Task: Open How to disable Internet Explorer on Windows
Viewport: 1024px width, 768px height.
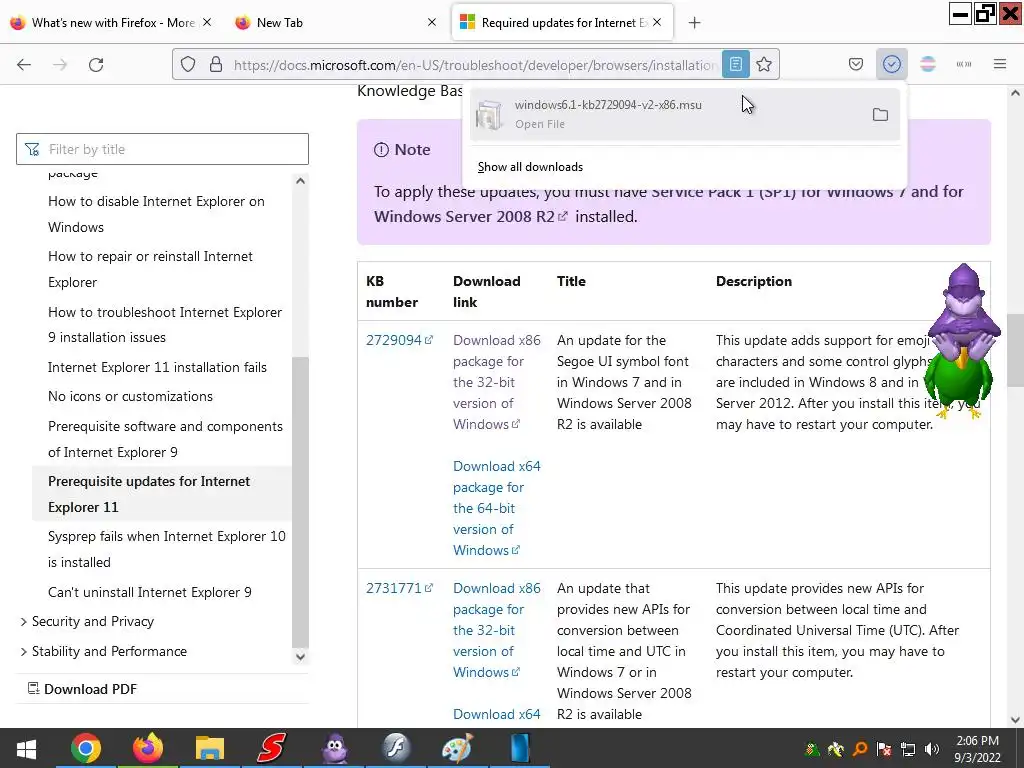Action: pos(156,214)
